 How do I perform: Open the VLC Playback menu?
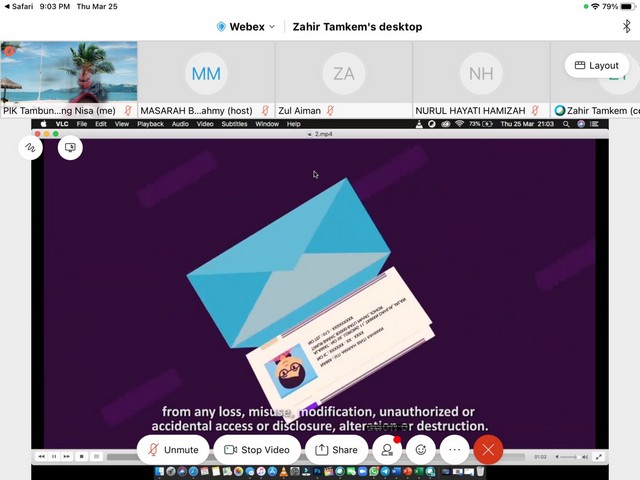[150, 124]
